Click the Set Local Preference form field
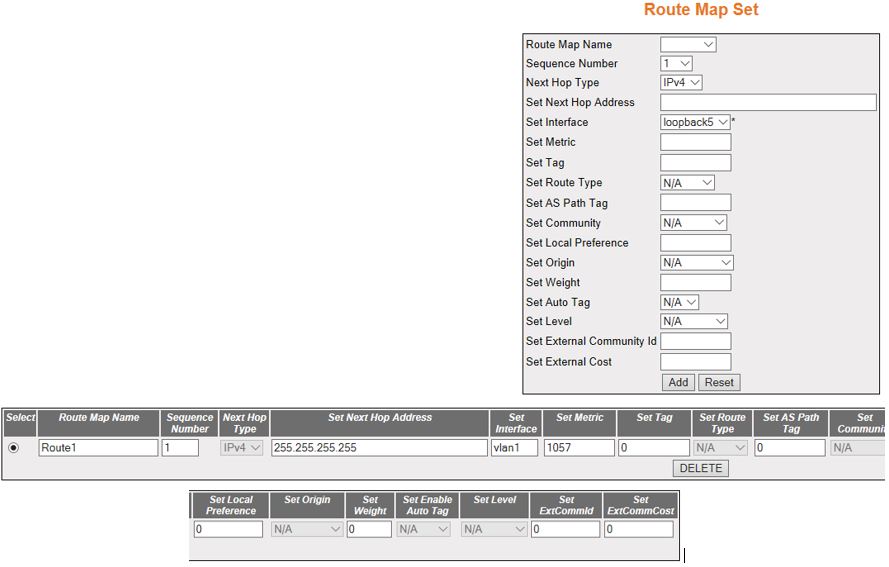Screen dimensions: 889x567 696,243
